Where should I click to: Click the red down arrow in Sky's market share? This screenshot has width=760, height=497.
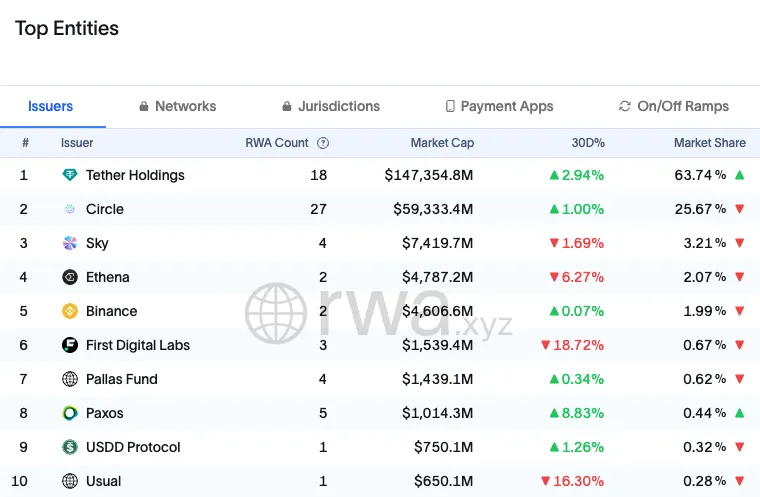coord(740,243)
